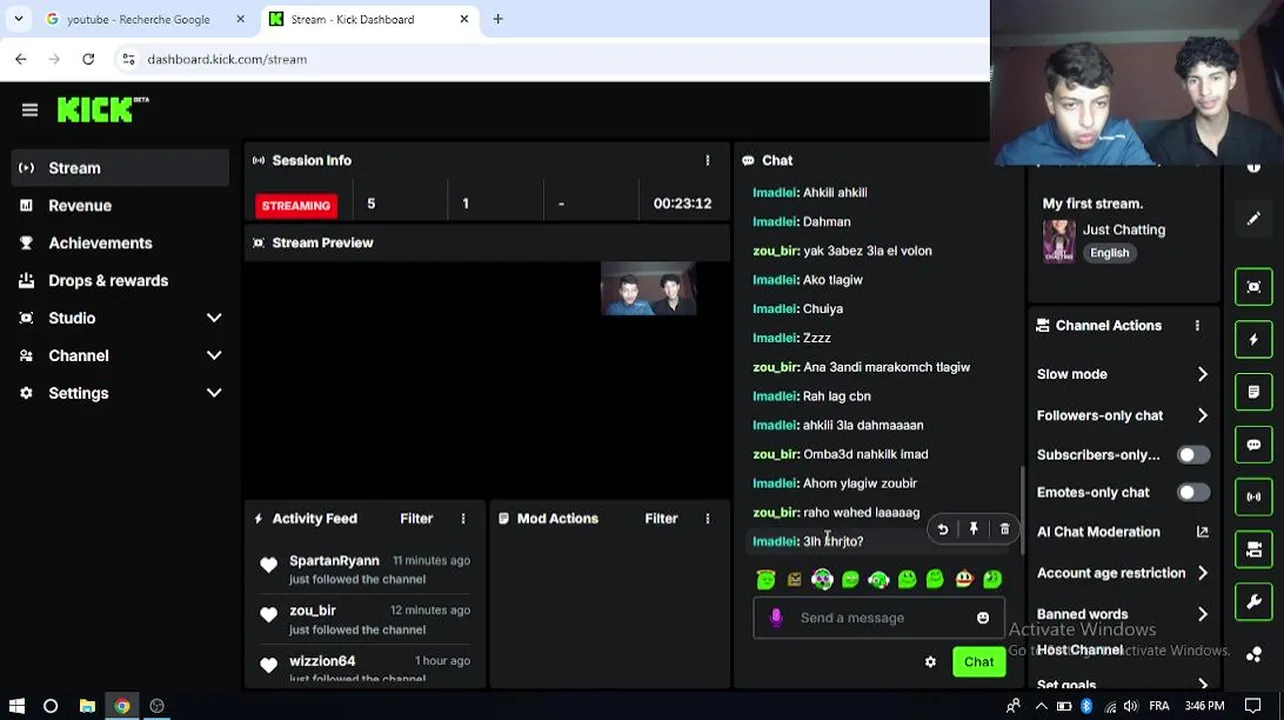Open a new browser tab
This screenshot has height=720, width=1284.
pos(498,19)
